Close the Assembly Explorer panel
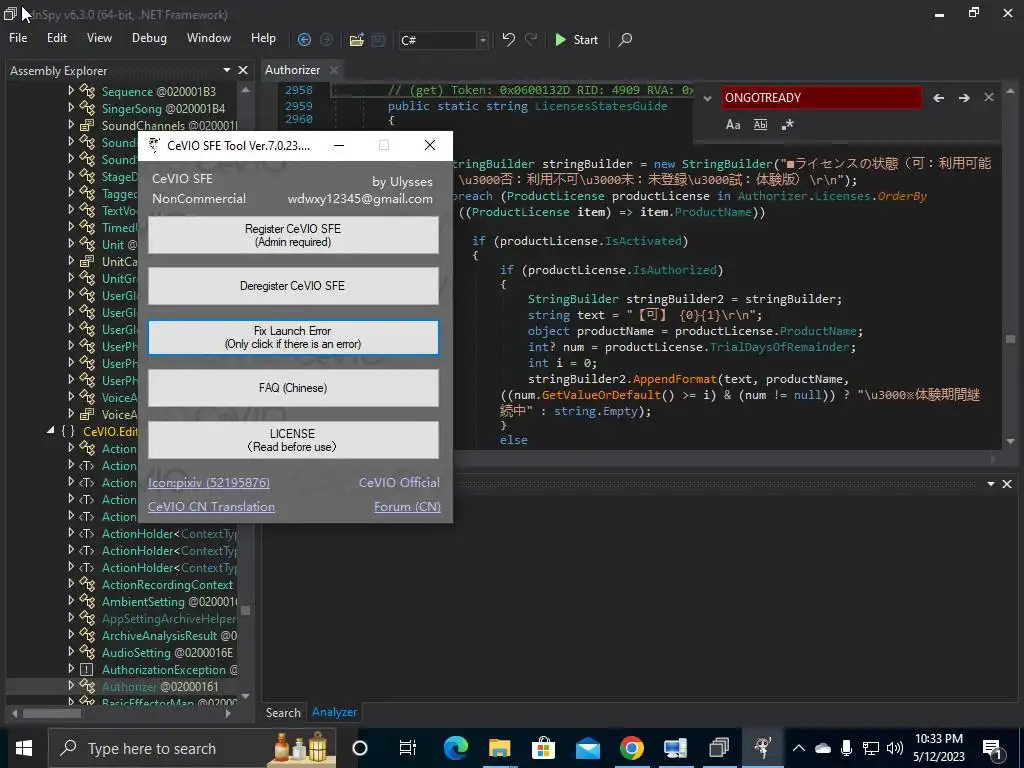 [243, 70]
